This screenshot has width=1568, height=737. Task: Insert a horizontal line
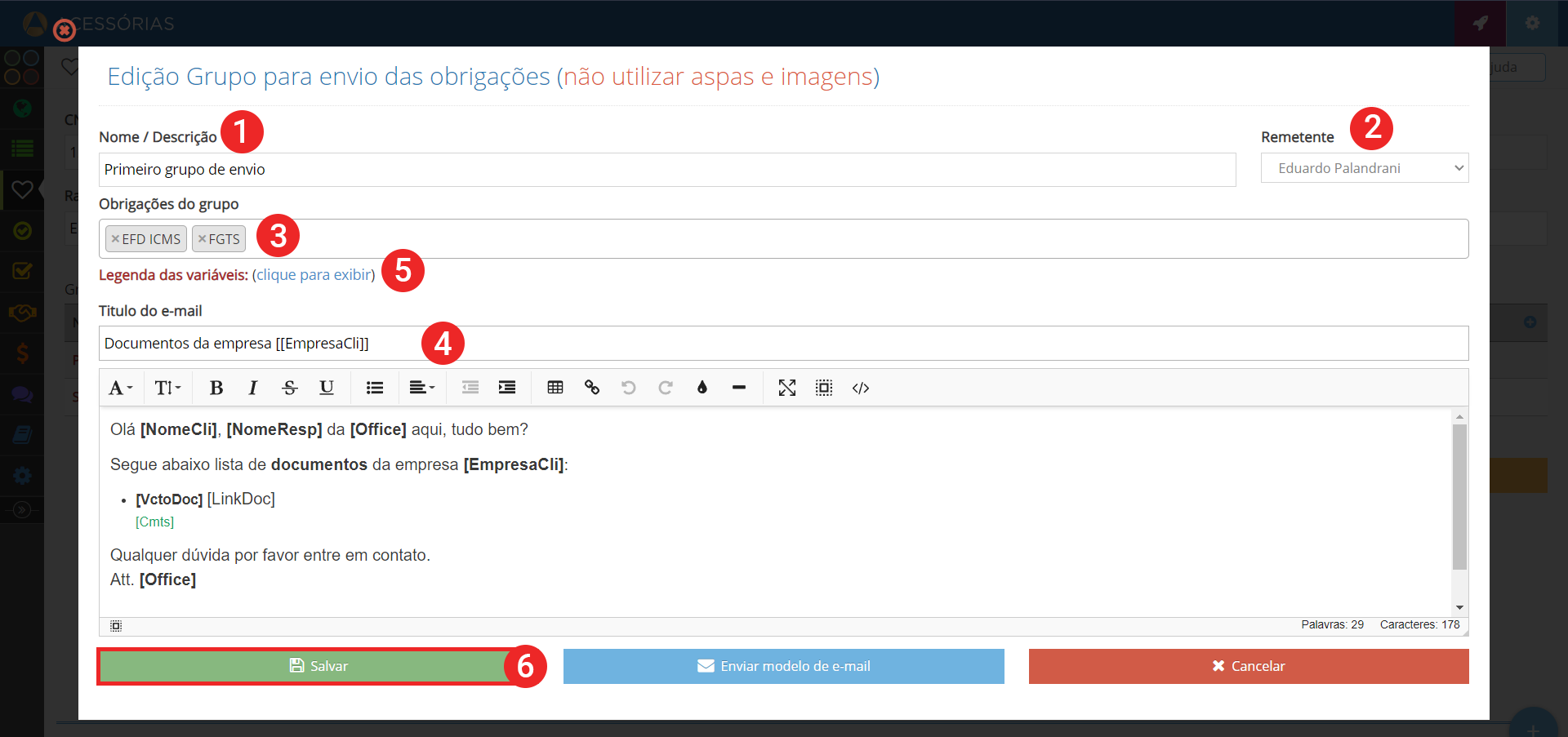(739, 388)
